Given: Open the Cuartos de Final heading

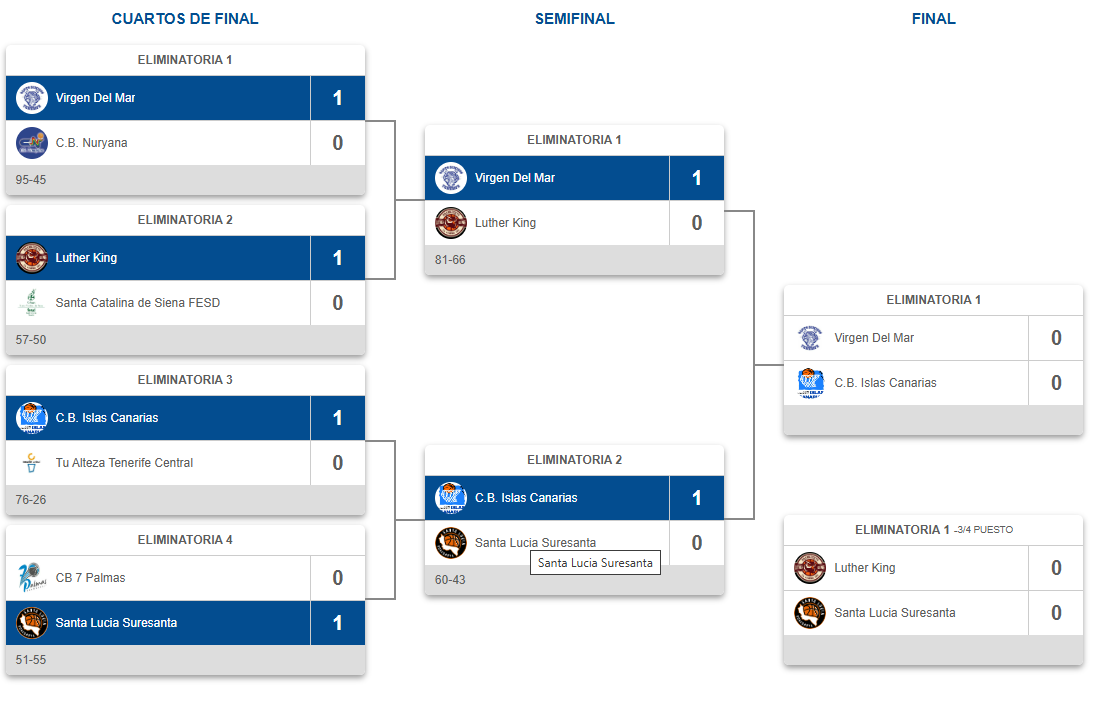Looking at the screenshot, I should [185, 19].
